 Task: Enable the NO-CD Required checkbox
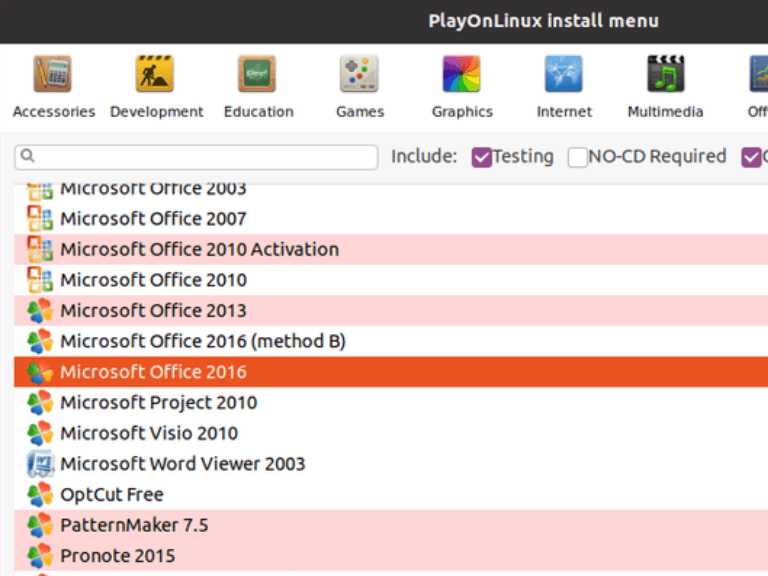577,157
